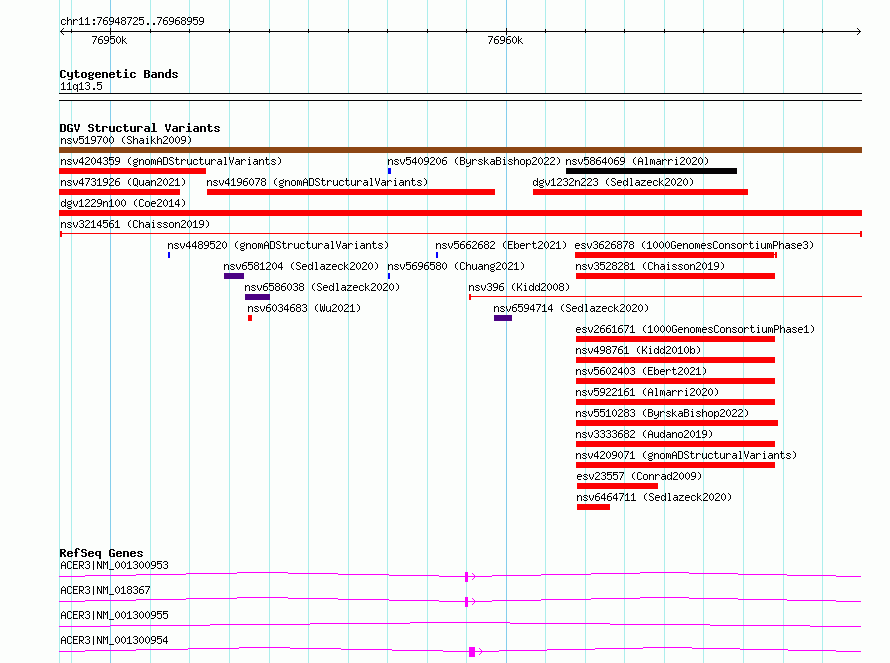Viewport: 890px width, 663px height.
Task: Select purple bar under nsv6594714
Action: (x=503, y=318)
